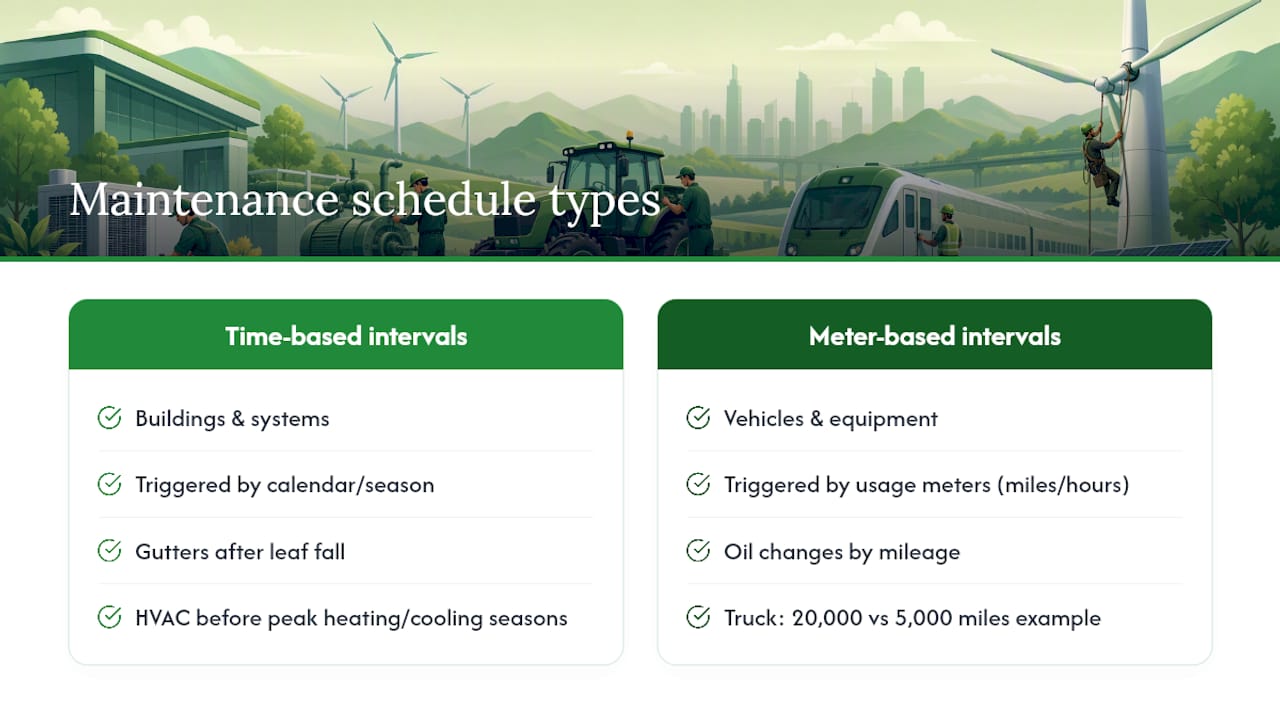Click the checkmark icon next to Triggered by calendar/season
1280x720 pixels.
pyautogui.click(x=110, y=485)
